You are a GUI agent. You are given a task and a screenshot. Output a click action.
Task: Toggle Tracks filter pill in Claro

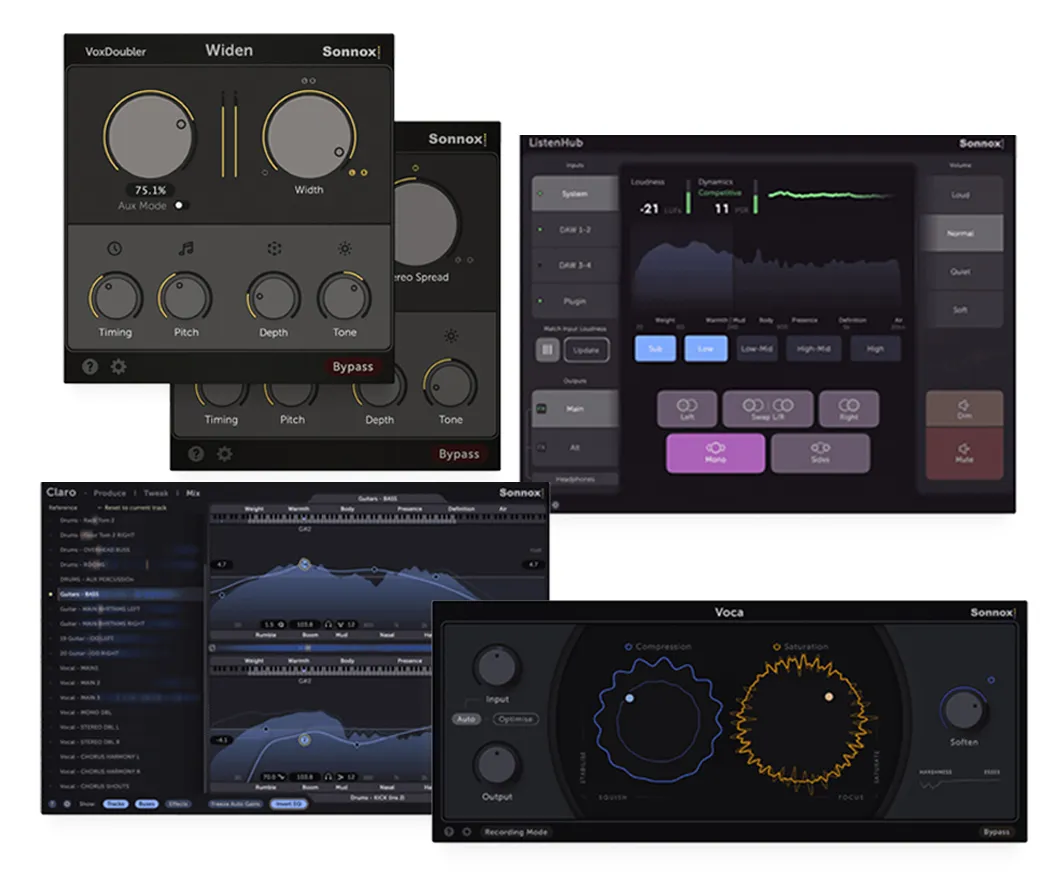tap(116, 803)
